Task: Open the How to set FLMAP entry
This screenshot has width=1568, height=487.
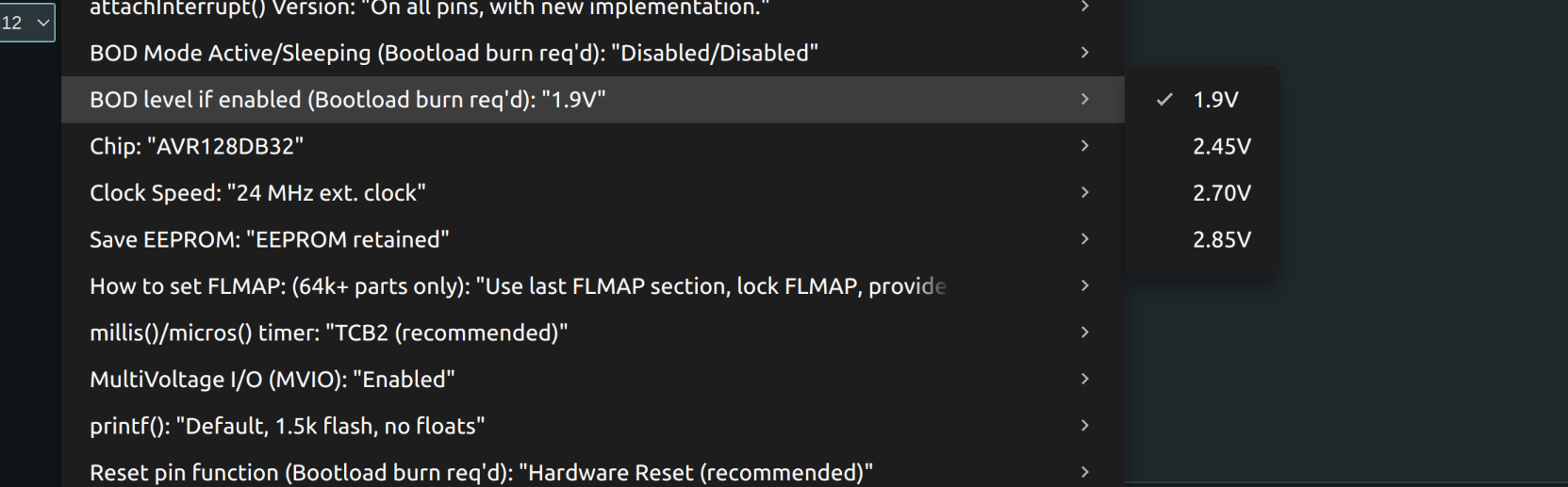Action: click(x=517, y=286)
